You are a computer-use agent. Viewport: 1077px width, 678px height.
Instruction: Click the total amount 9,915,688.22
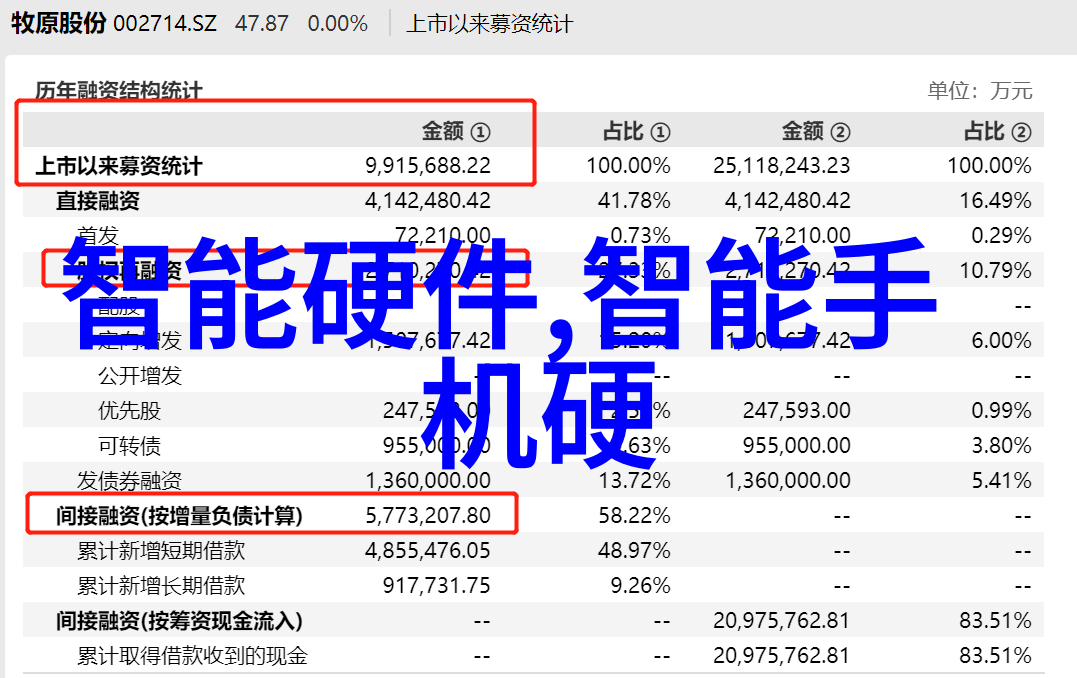point(428,166)
